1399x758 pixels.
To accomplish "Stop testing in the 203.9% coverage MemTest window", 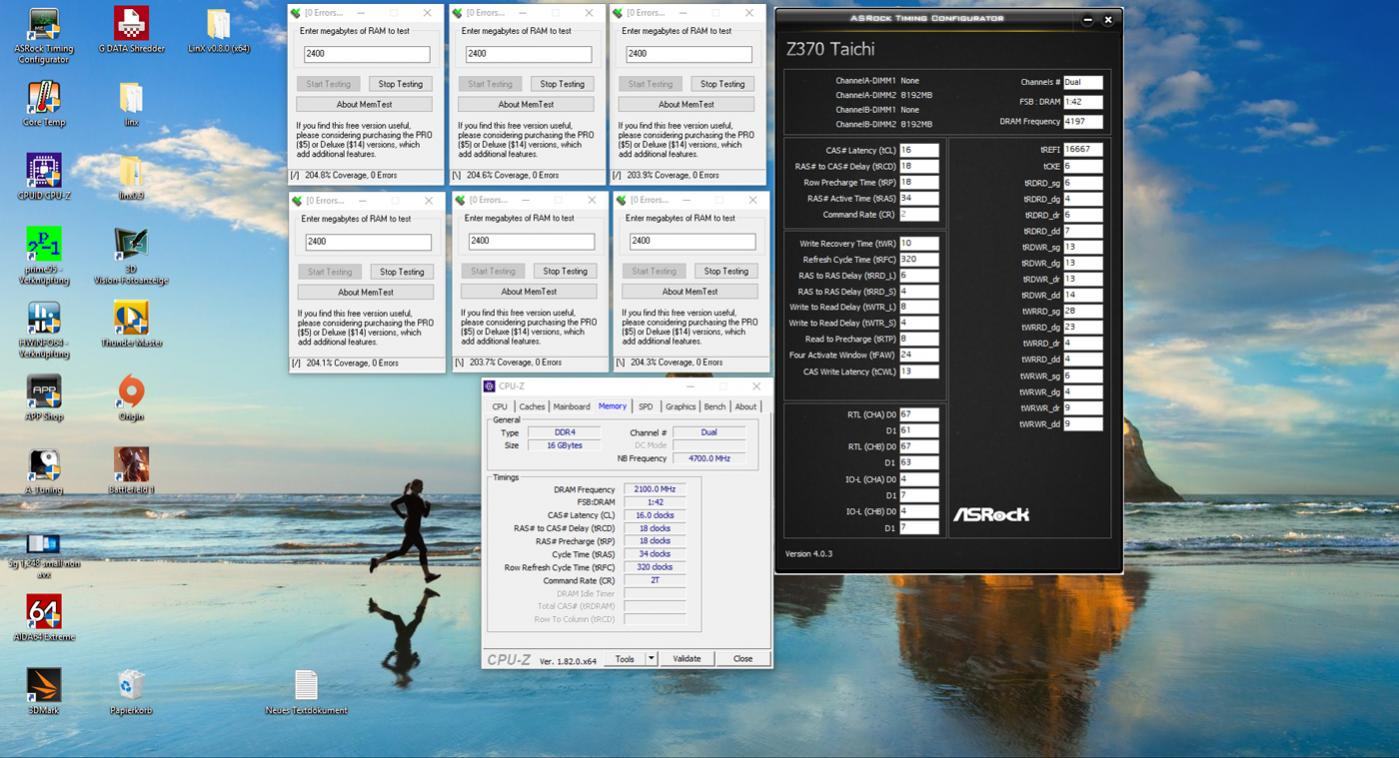I will (723, 84).
